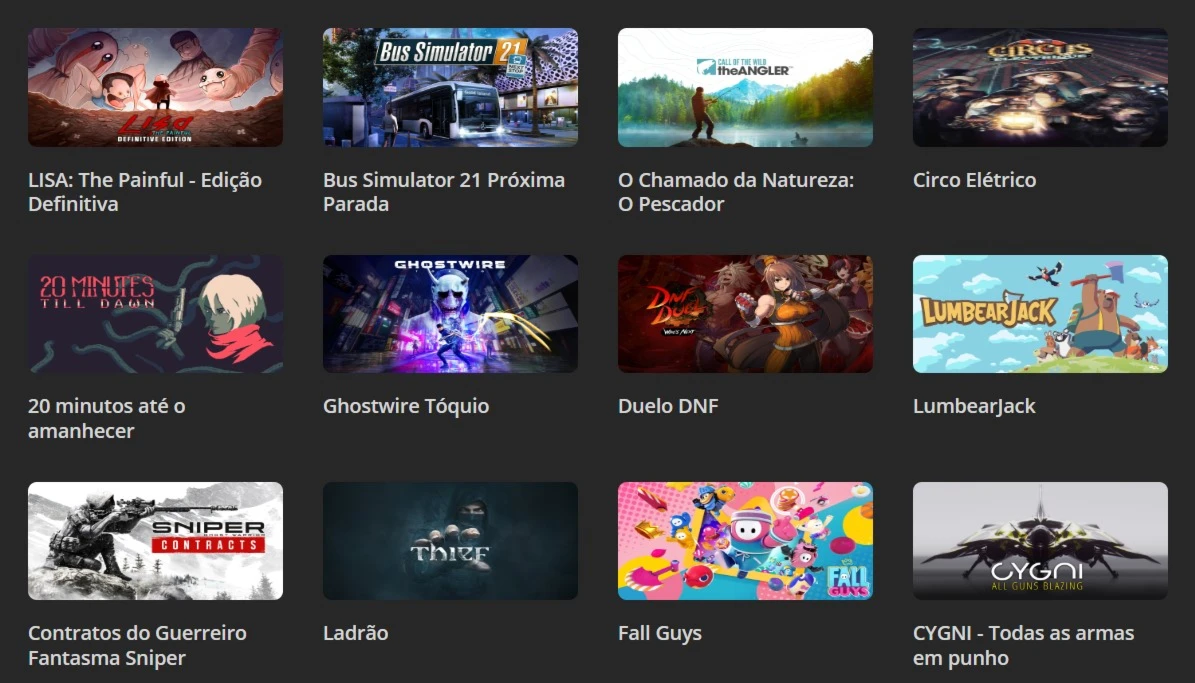The height and width of the screenshot is (683, 1195).
Task: Open the LISA: The Painful cover thumbnail
Action: pos(155,87)
